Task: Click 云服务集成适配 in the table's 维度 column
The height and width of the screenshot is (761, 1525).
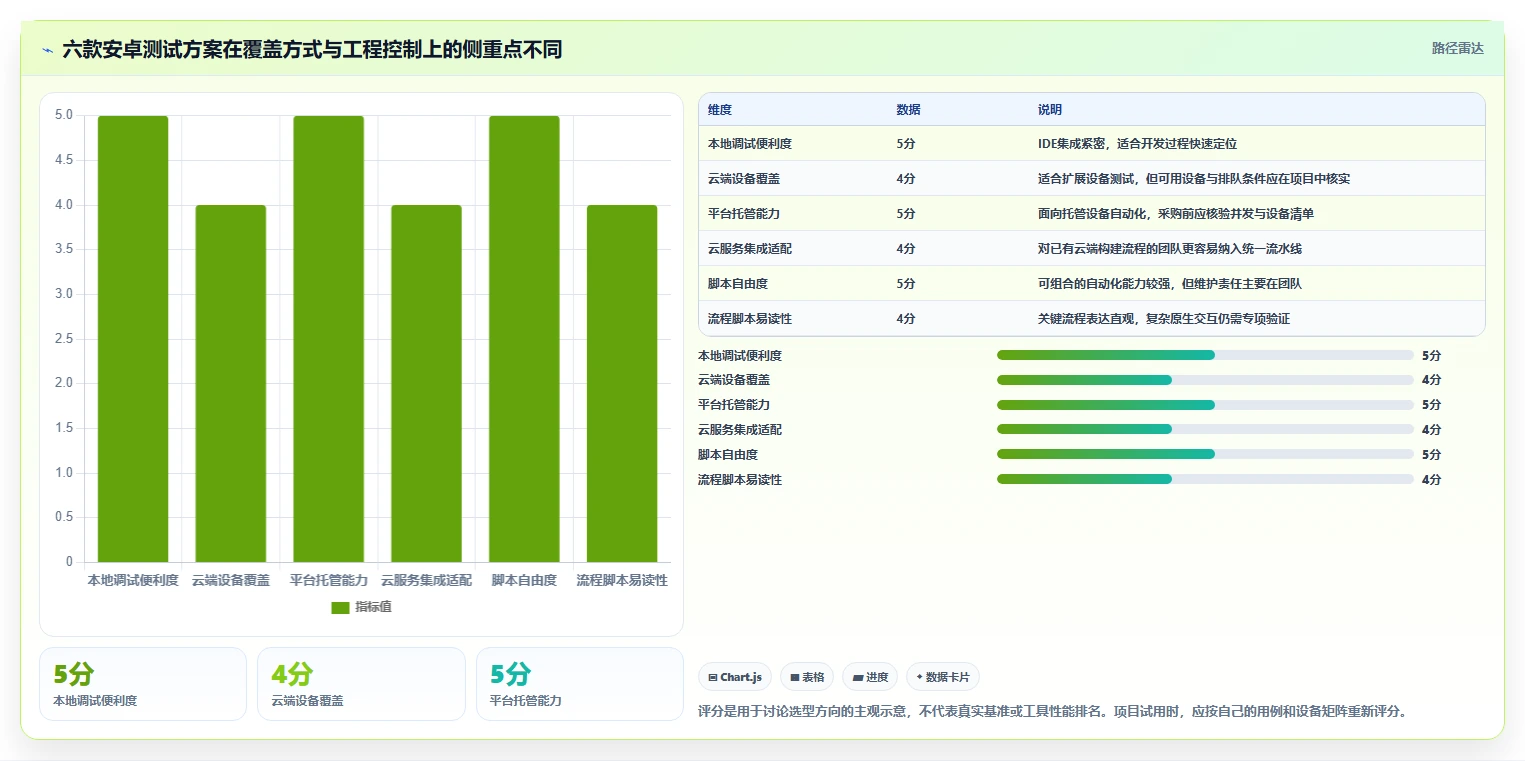Action: 750,249
